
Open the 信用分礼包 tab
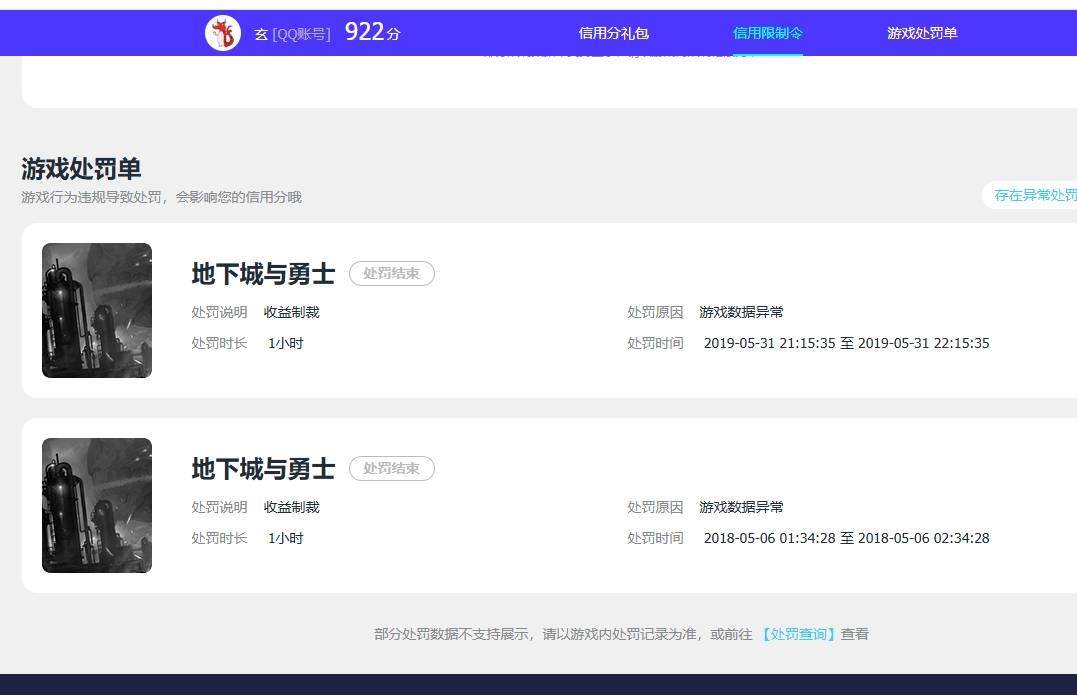[x=613, y=33]
